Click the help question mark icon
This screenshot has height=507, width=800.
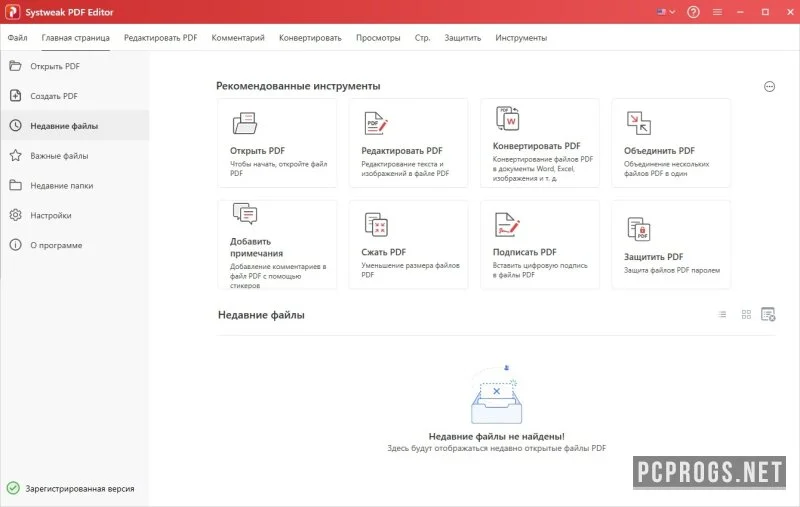(693, 12)
